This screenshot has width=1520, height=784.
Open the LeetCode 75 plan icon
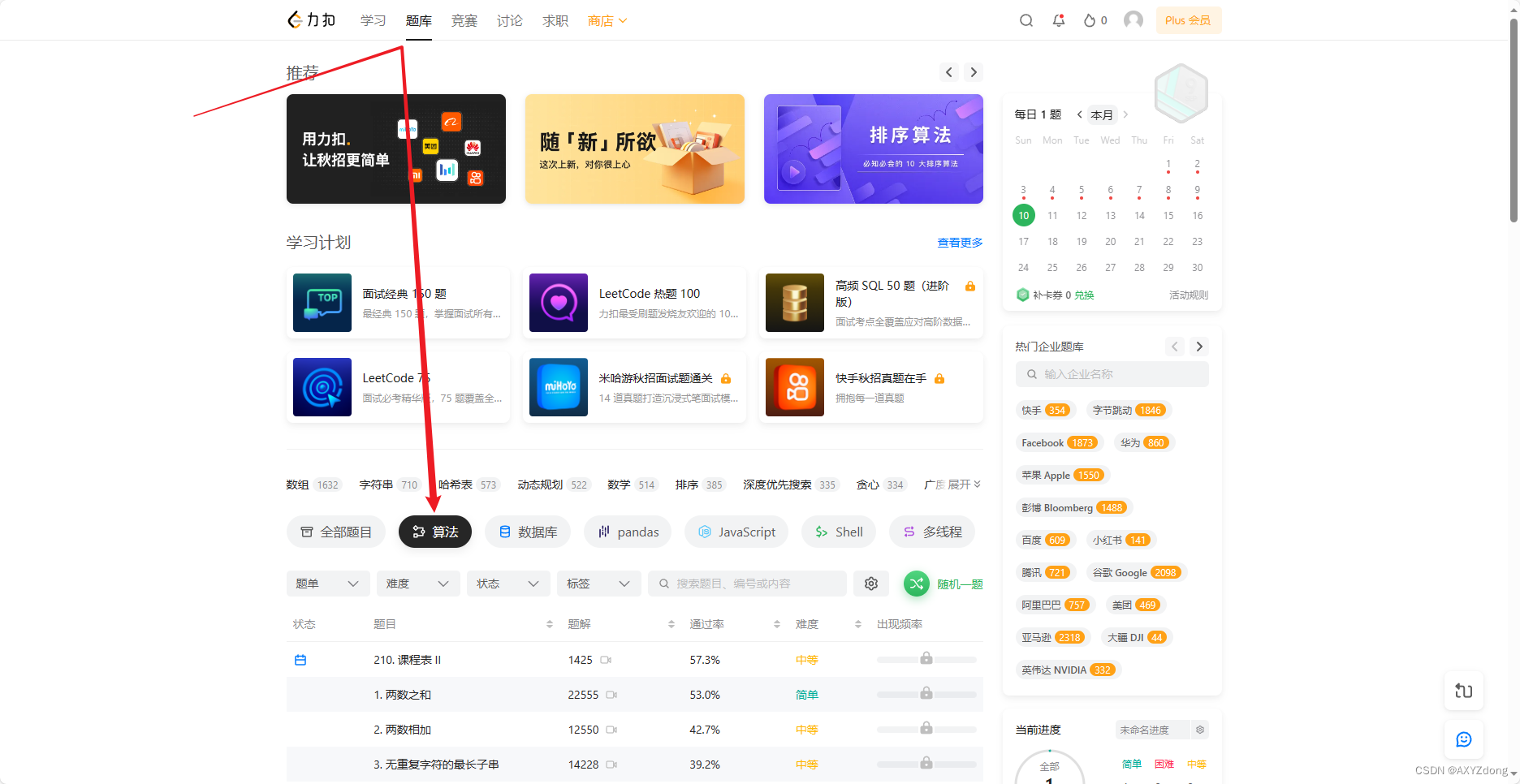coord(322,387)
